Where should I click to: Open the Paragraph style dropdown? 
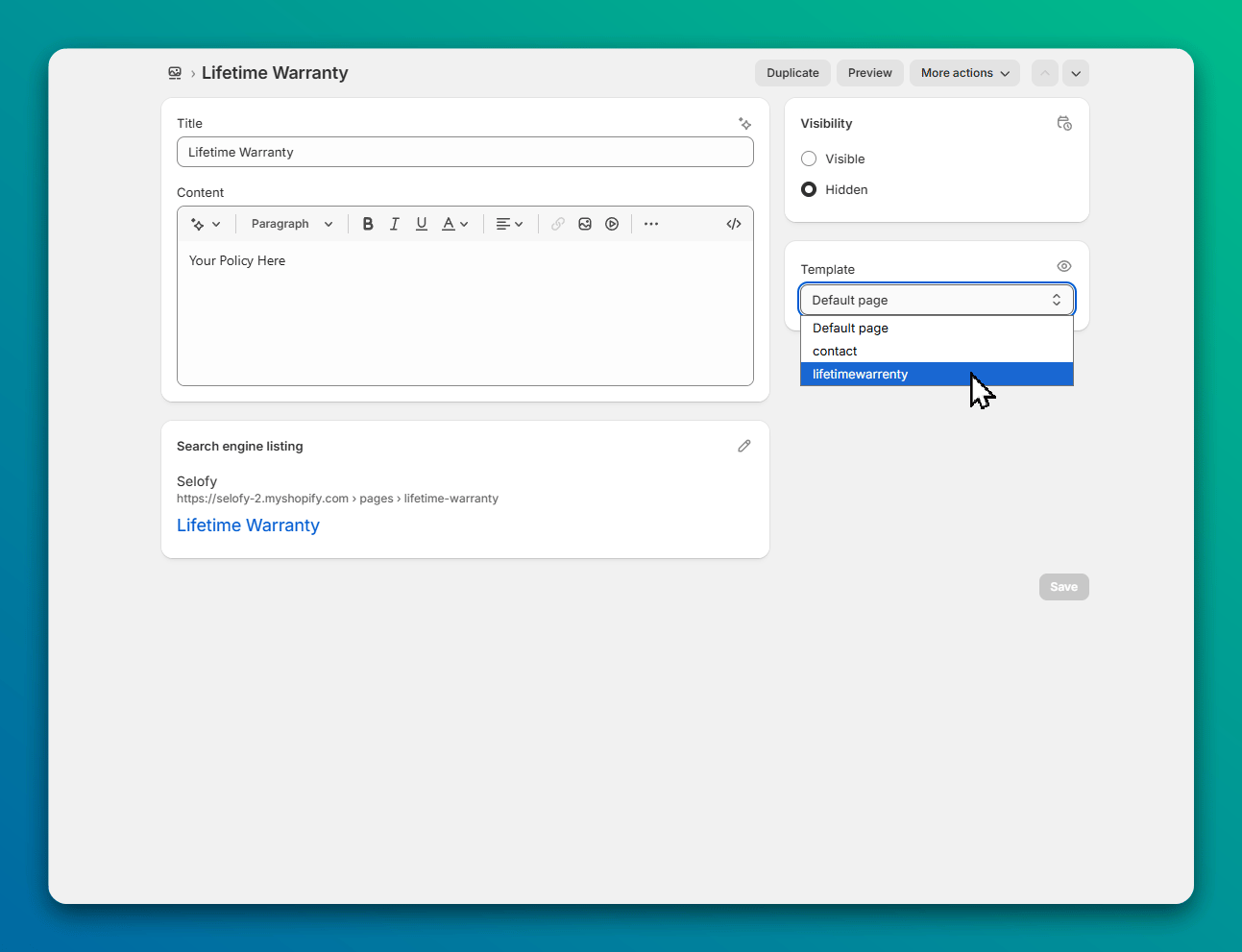click(291, 223)
